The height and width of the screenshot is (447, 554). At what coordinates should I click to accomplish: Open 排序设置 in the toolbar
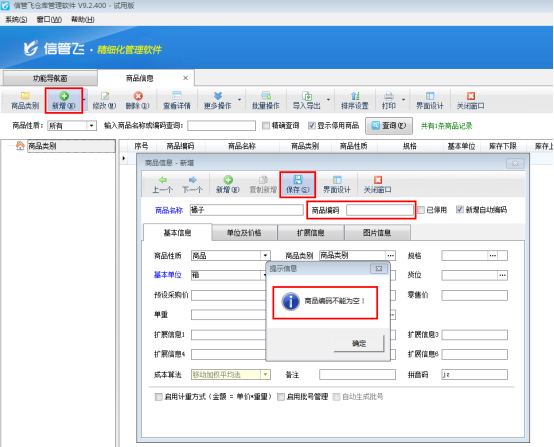coord(354,100)
